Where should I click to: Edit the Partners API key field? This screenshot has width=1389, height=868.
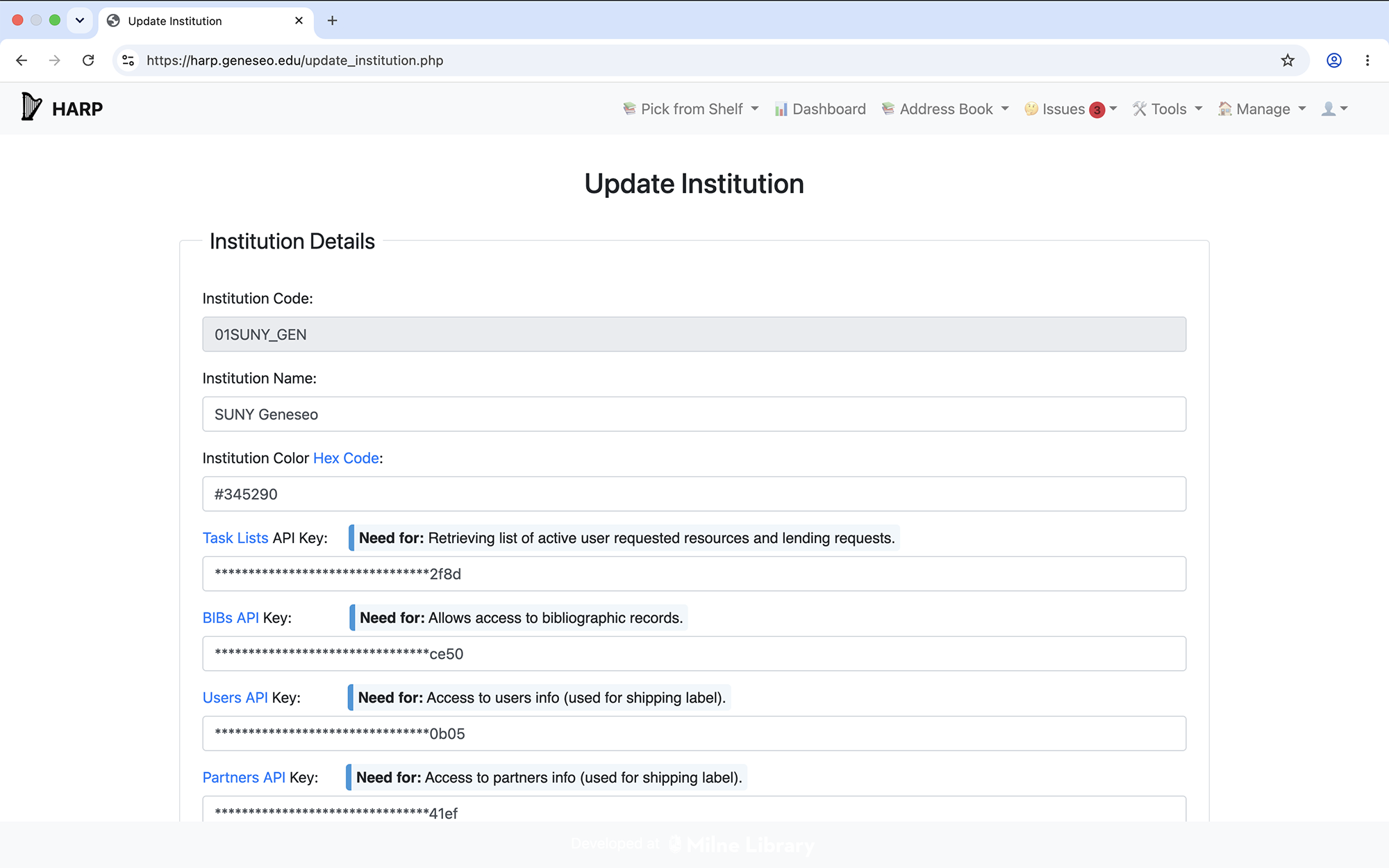pos(694,810)
